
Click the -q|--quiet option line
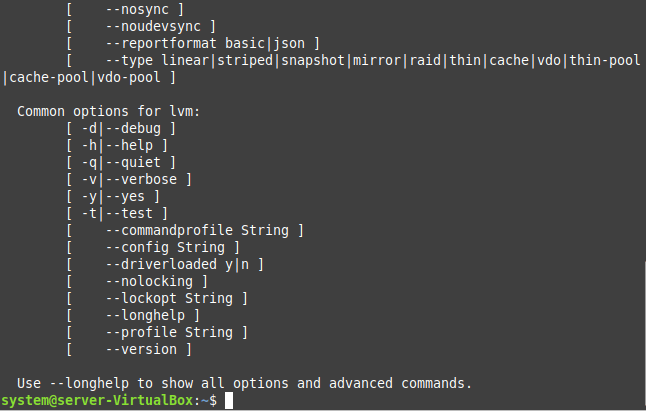[x=121, y=162]
